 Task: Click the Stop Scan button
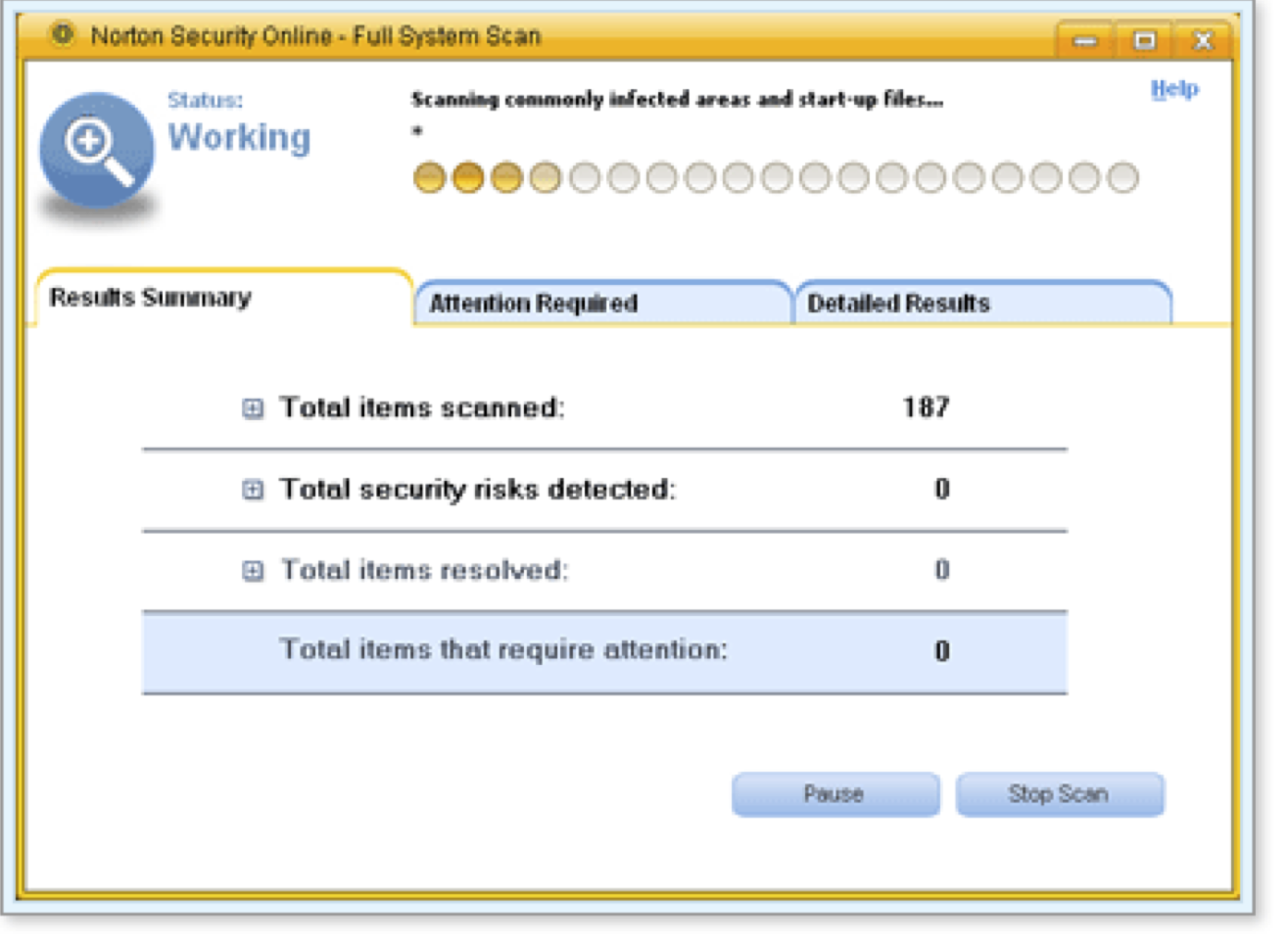1060,794
